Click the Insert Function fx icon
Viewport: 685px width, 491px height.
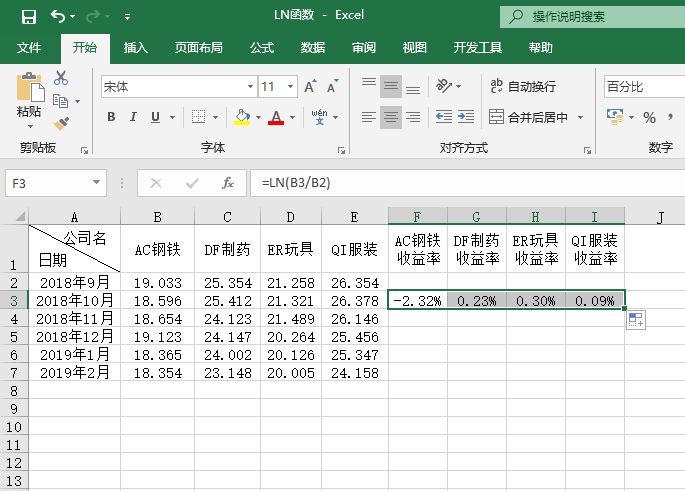pos(228,183)
